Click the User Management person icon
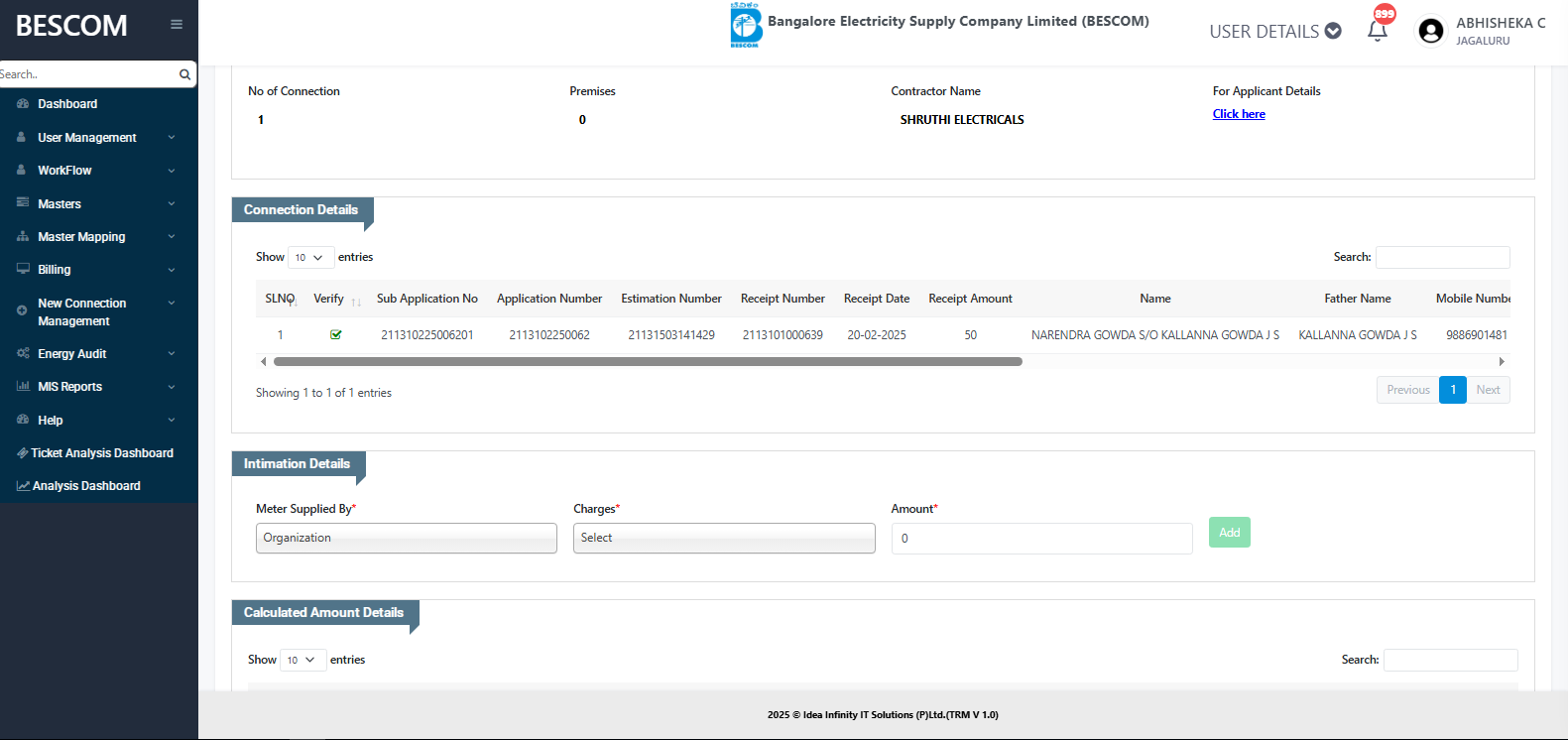This screenshot has width=1568, height=740. click(x=22, y=137)
